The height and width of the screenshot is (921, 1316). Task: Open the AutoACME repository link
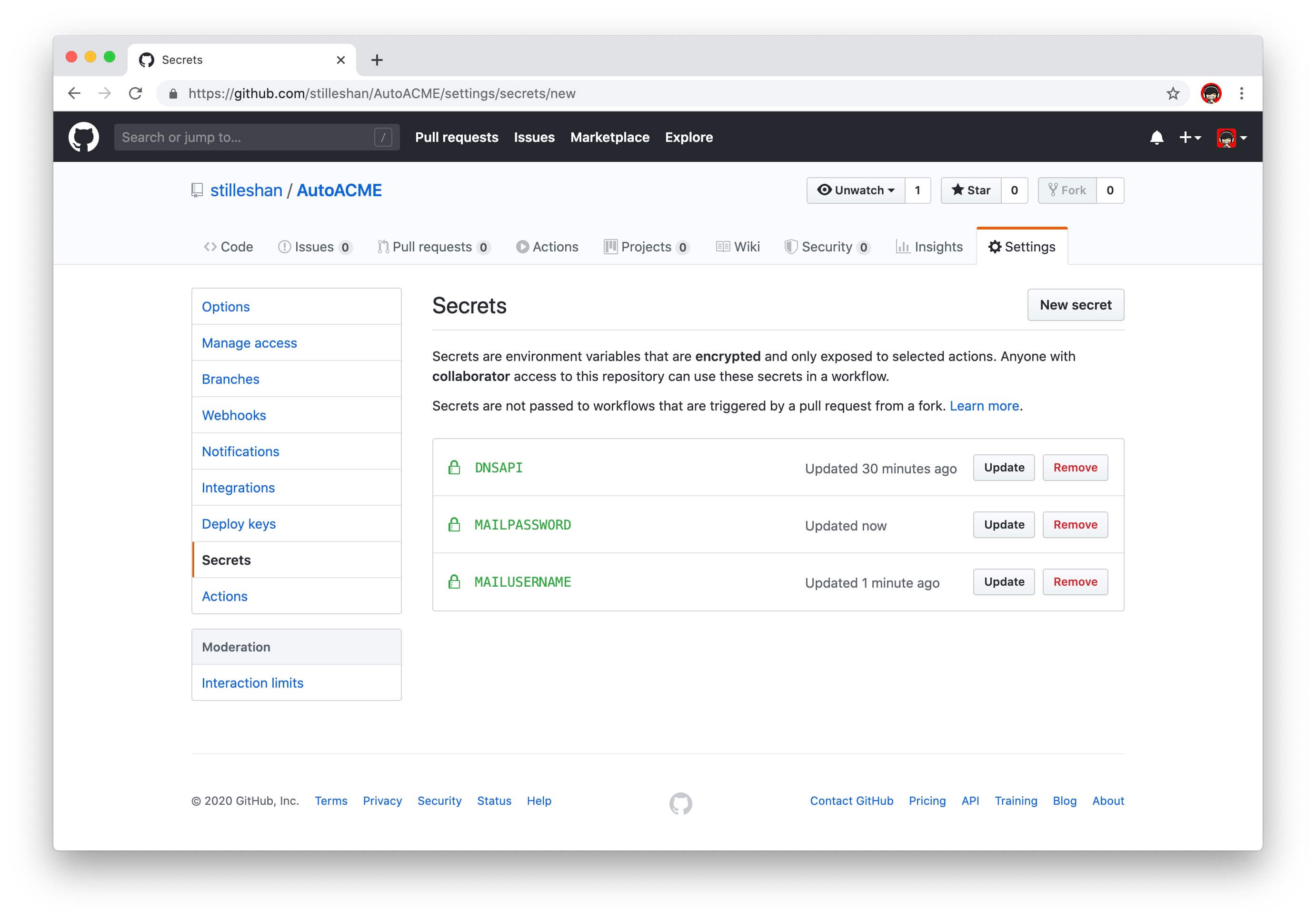[x=339, y=190]
